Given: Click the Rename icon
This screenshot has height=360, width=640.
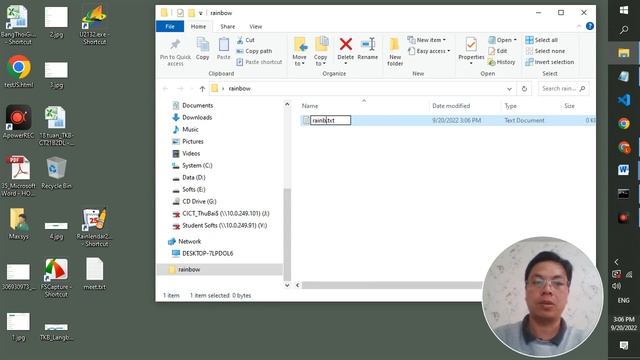Looking at the screenshot, I should pos(368,44).
